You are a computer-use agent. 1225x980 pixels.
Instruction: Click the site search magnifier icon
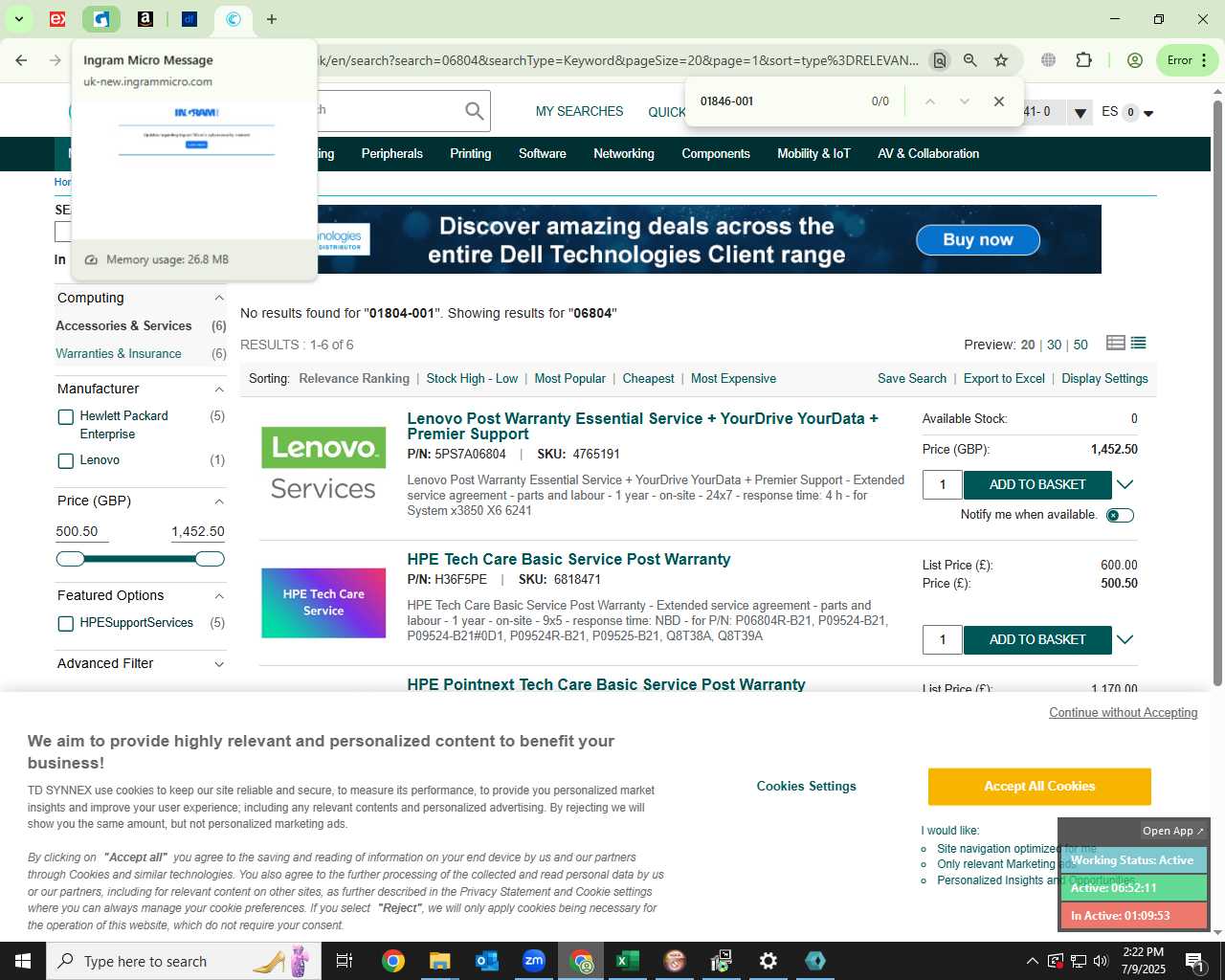pos(474,111)
